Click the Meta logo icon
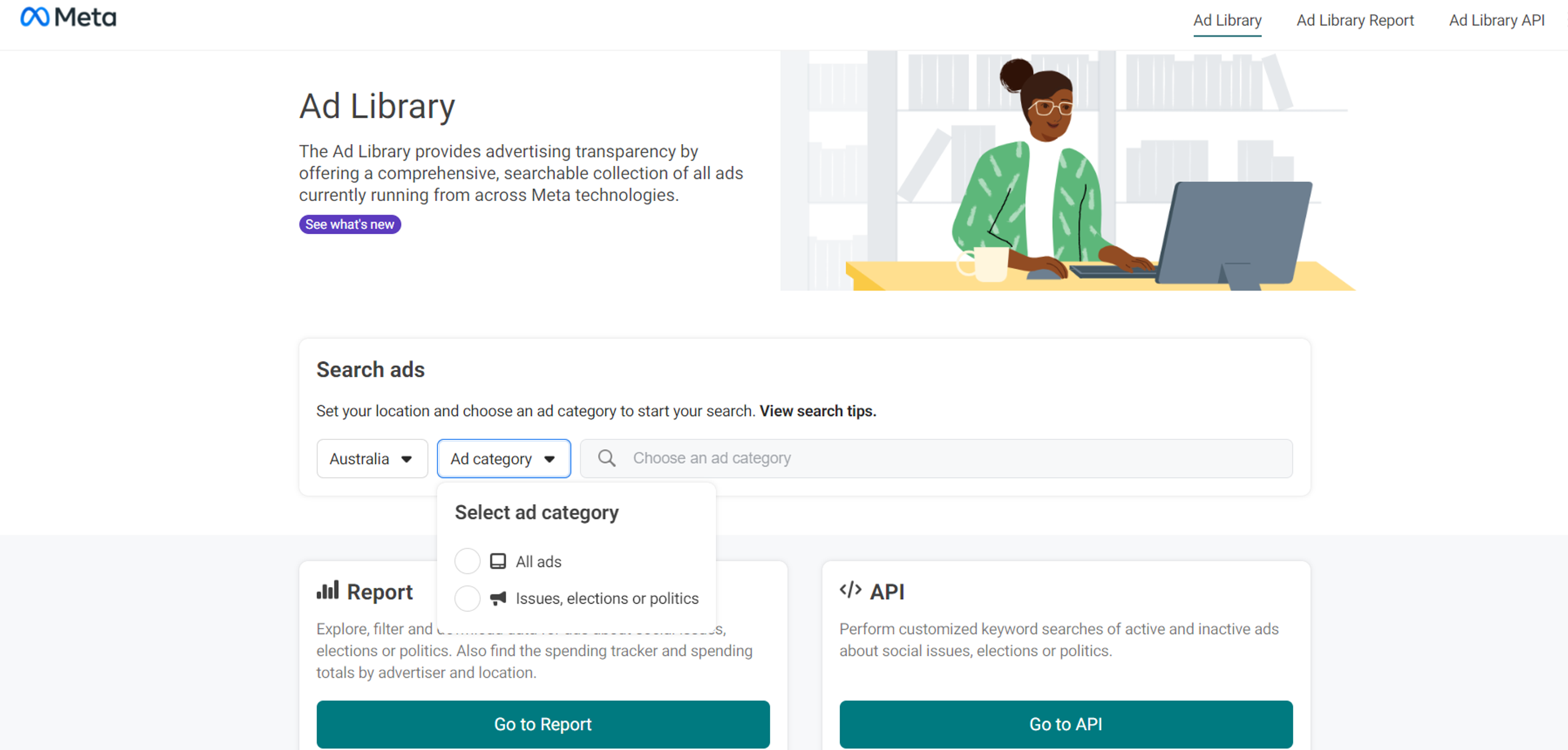 pos(35,17)
